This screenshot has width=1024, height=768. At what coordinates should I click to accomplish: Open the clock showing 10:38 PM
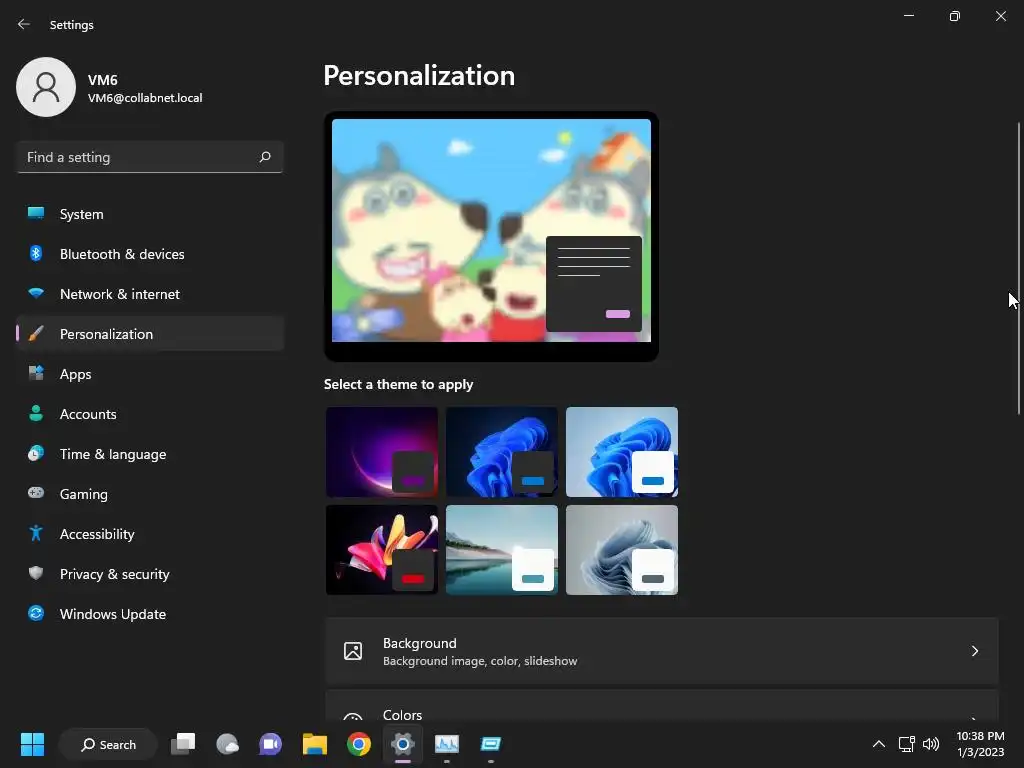click(x=980, y=744)
